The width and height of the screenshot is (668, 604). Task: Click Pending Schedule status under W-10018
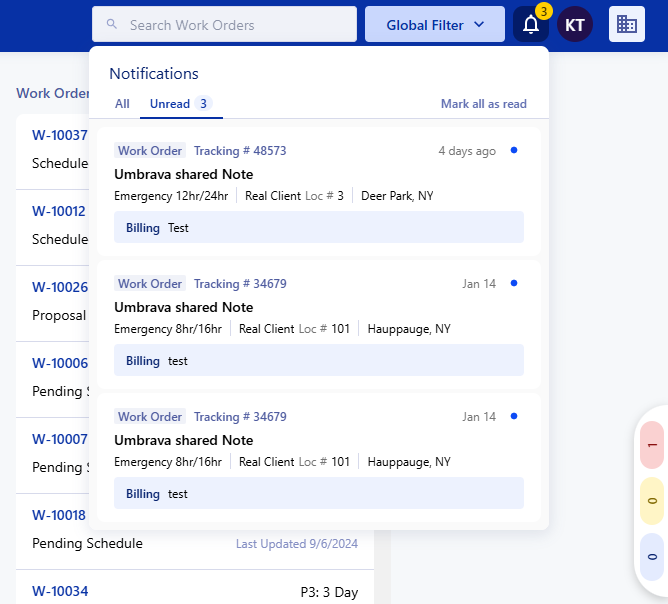87,544
